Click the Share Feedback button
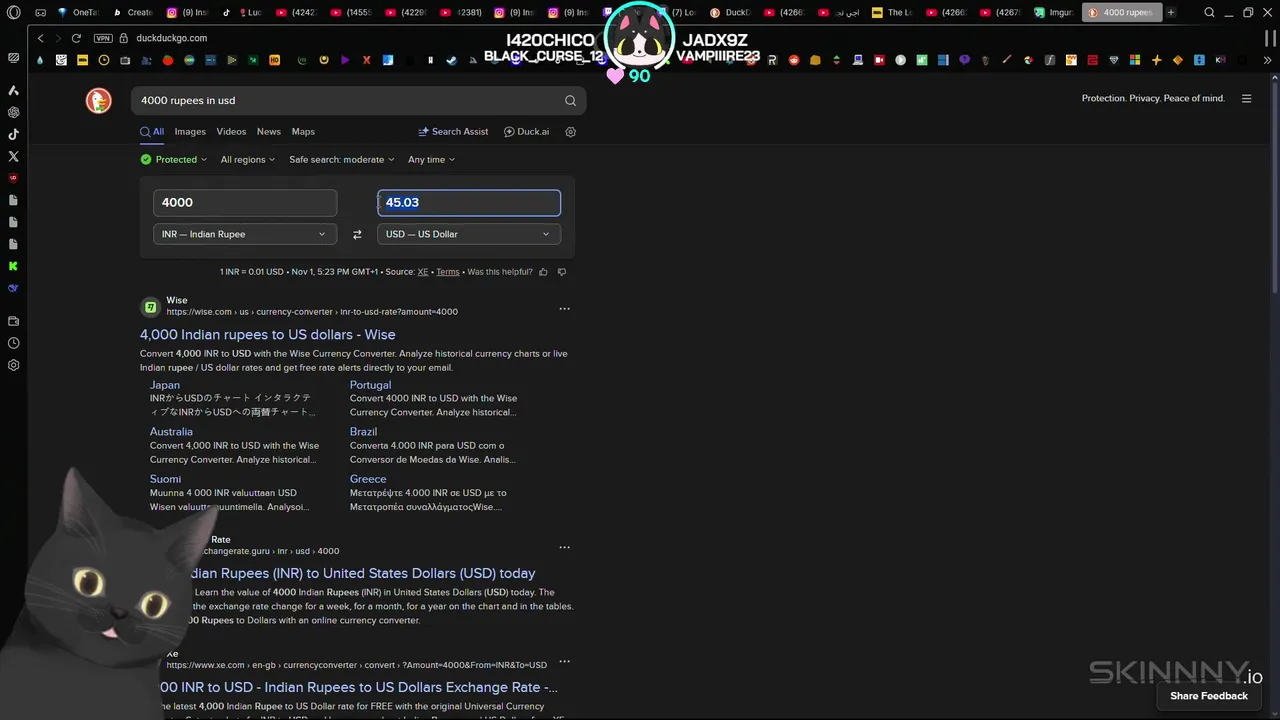 coord(1209,696)
